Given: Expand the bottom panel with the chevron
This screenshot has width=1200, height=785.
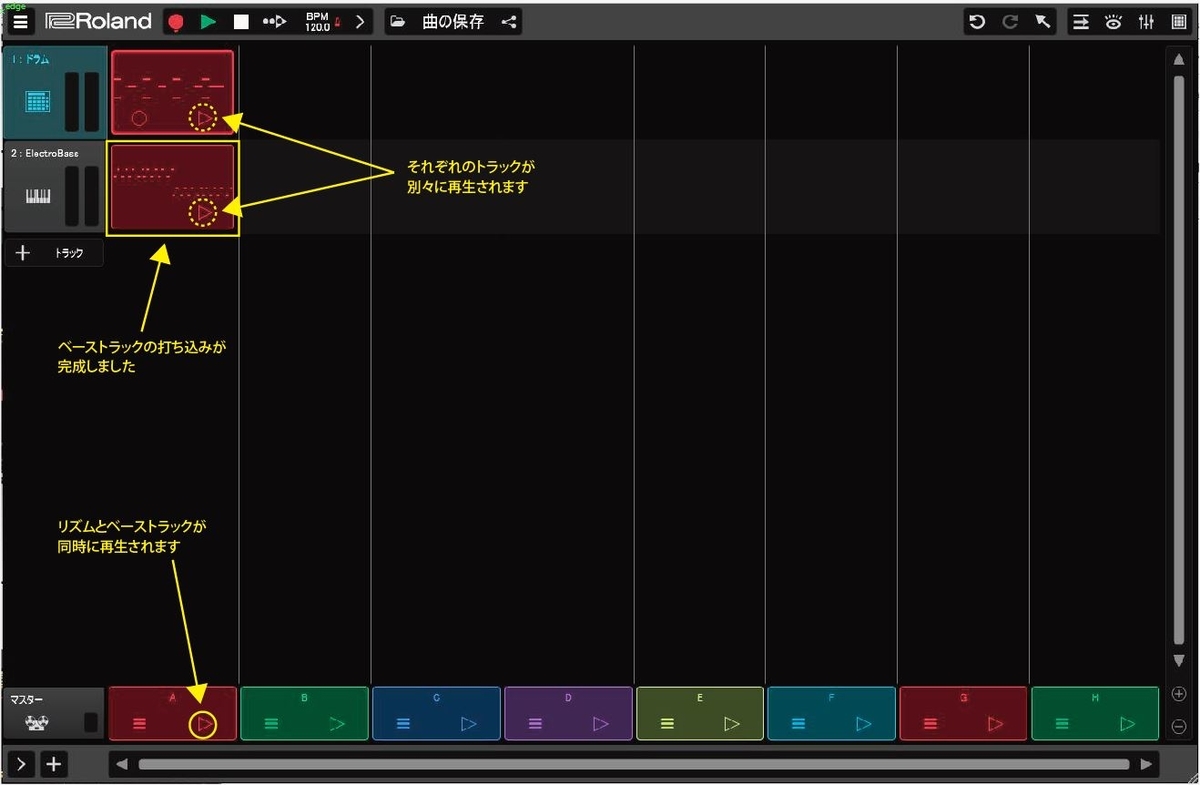Looking at the screenshot, I should click(x=20, y=764).
